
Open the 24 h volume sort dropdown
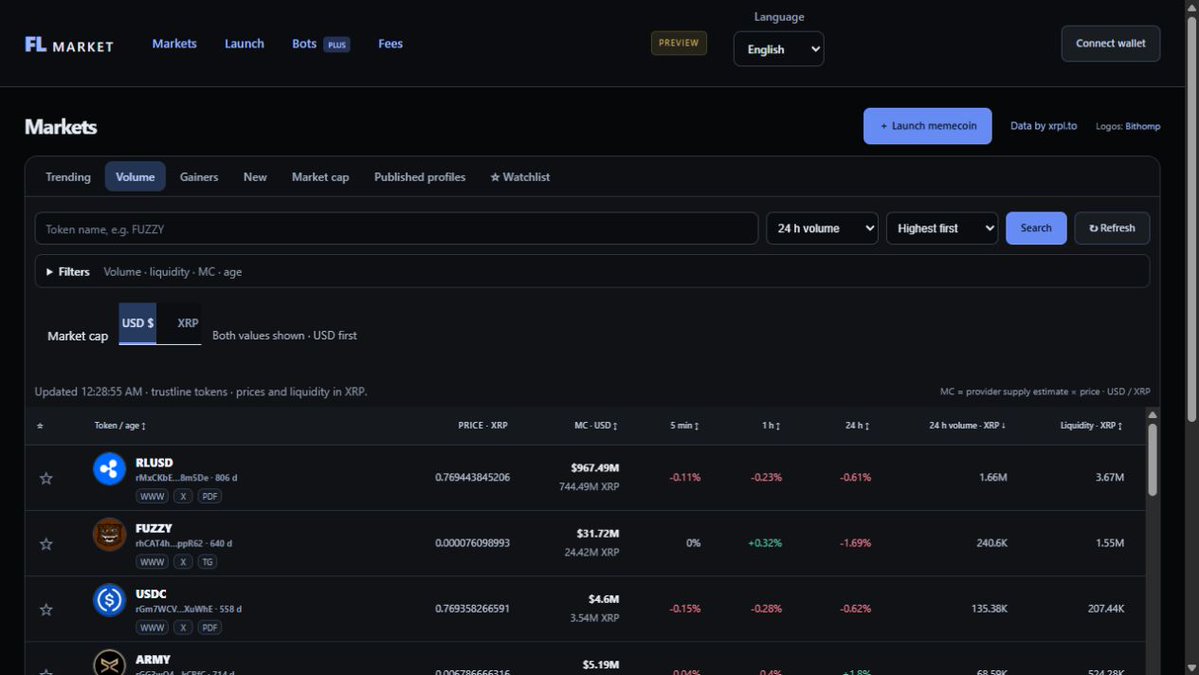pos(822,229)
